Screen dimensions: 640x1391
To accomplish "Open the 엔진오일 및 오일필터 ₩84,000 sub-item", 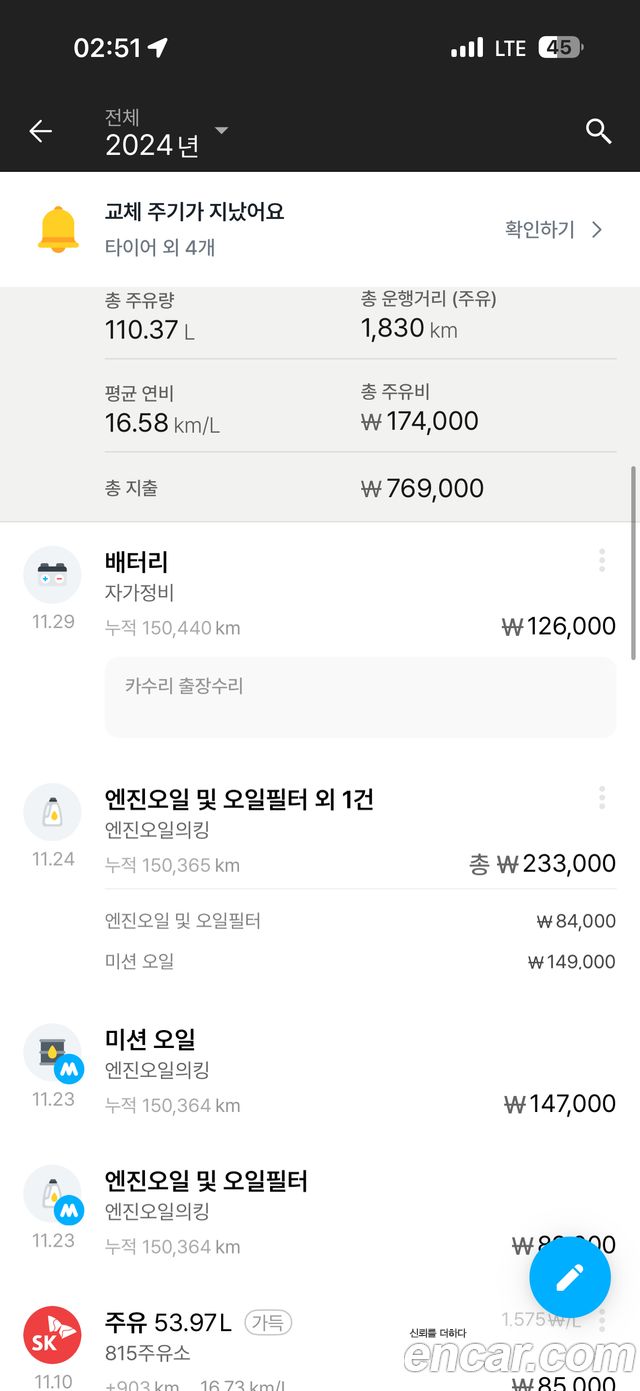I will (x=360, y=921).
